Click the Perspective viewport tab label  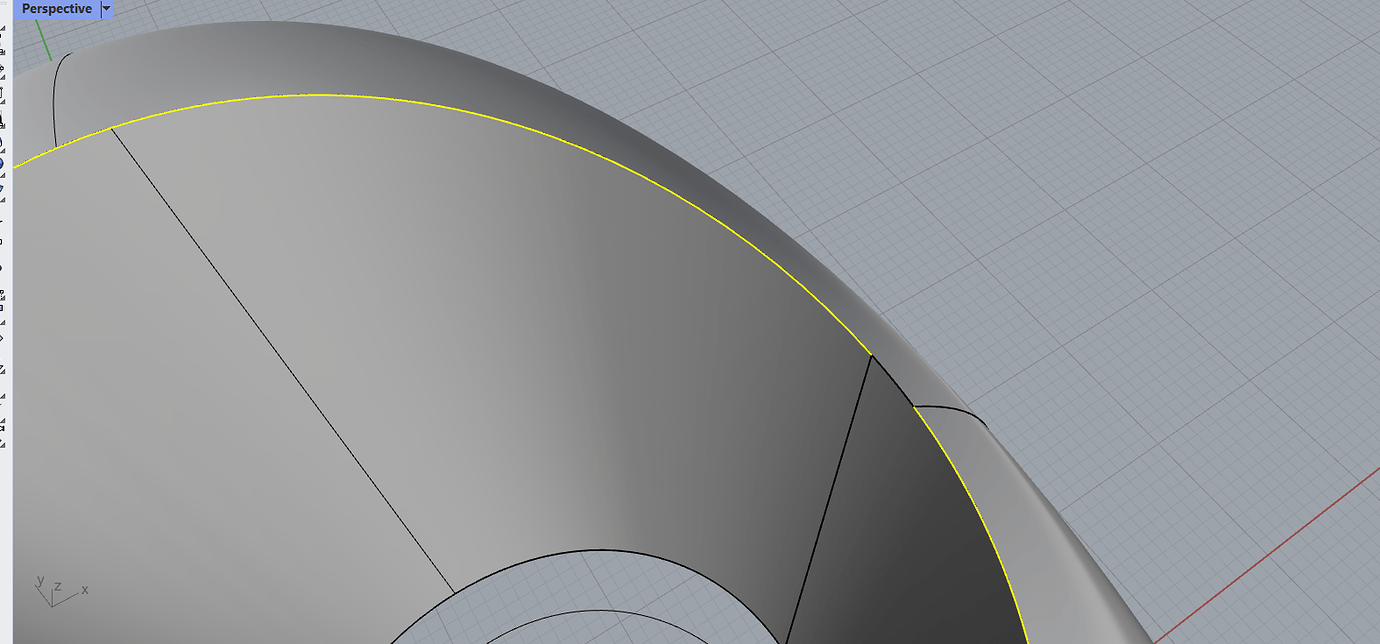55,8
